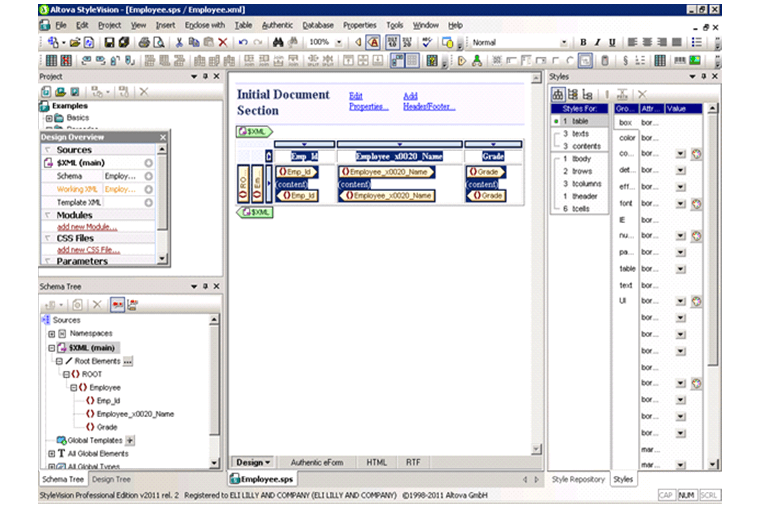Click the ellipsis button beside Root Elements
The height and width of the screenshot is (511, 757).
[x=127, y=361]
